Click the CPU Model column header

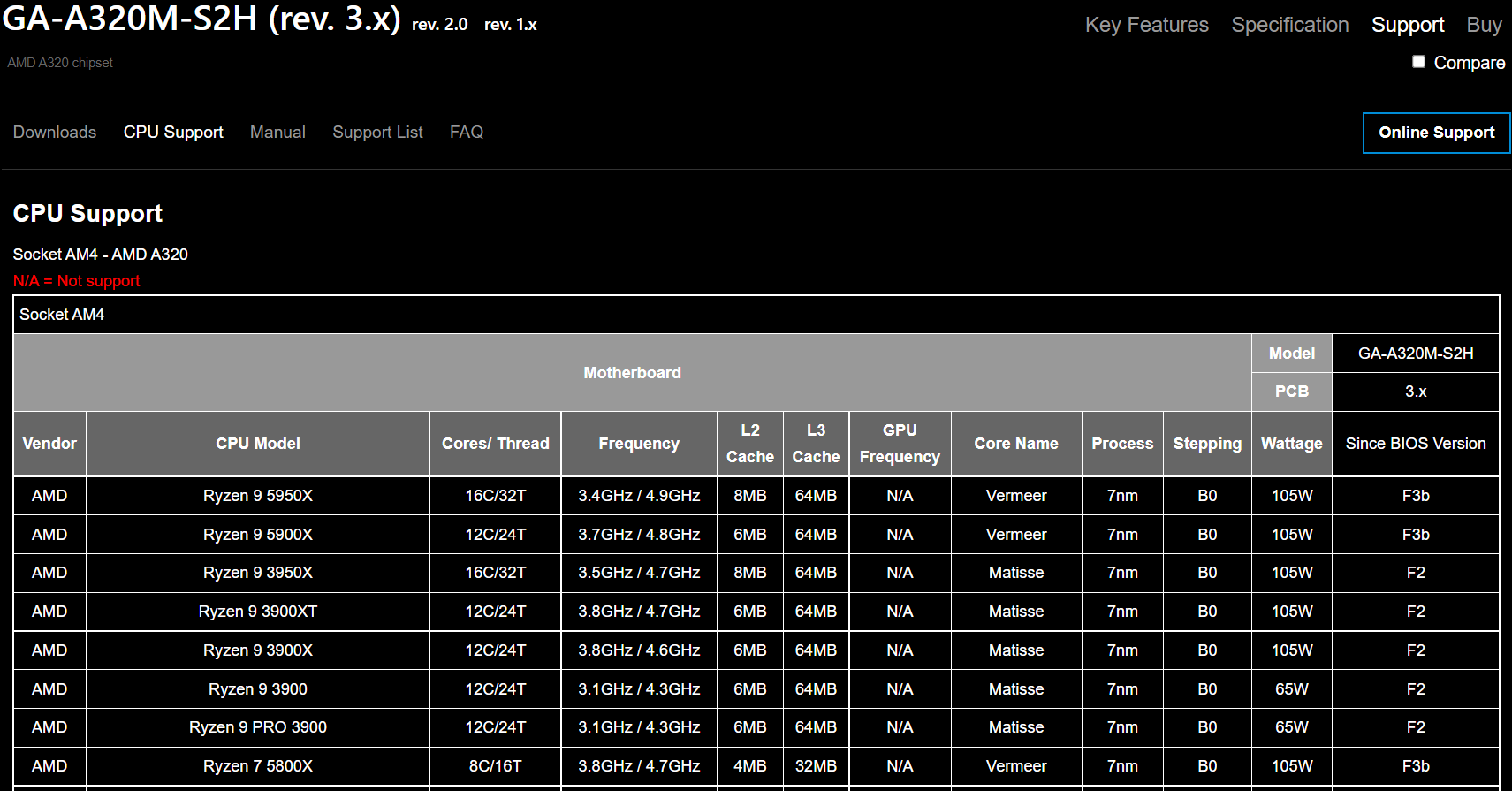[258, 444]
